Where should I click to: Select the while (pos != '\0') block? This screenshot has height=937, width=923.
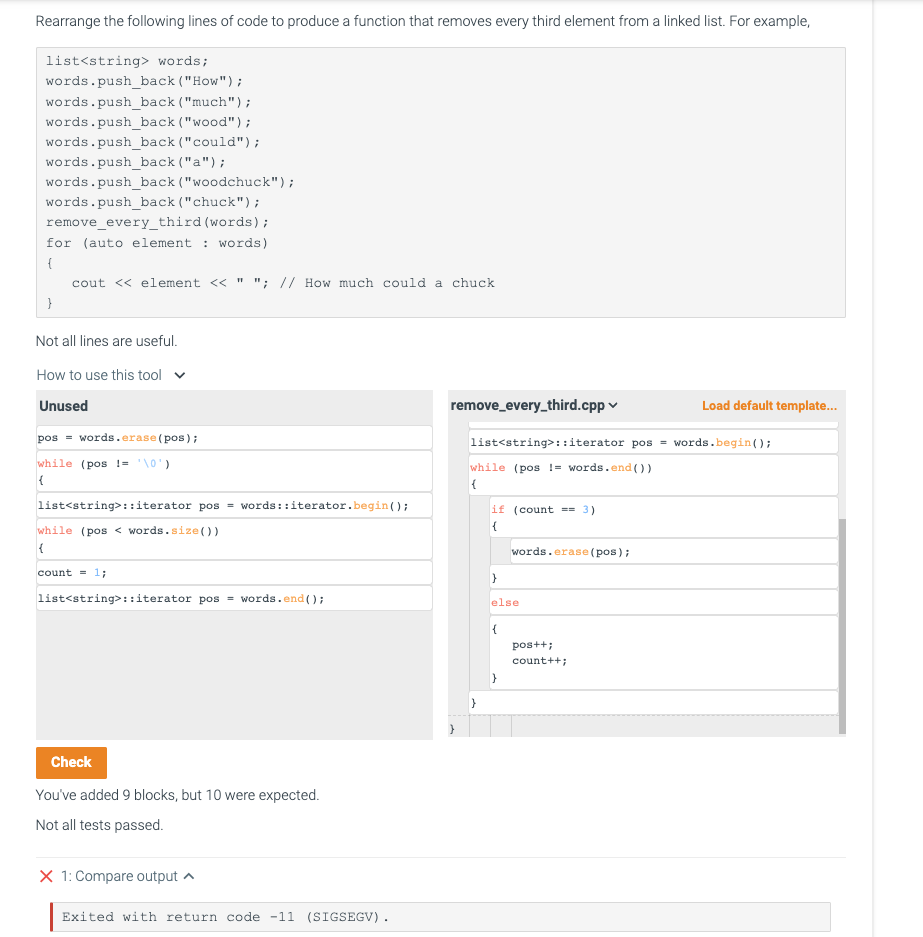point(234,471)
